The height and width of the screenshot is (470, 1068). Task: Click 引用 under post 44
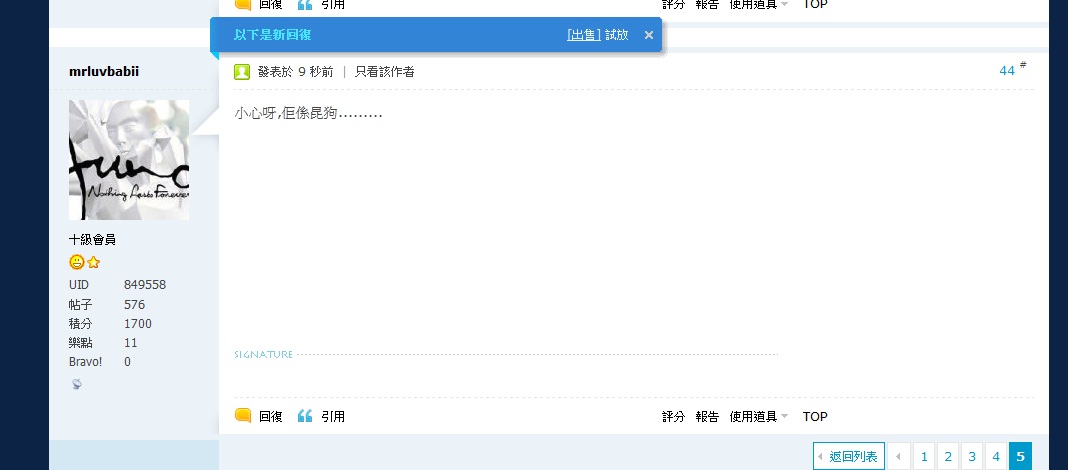point(333,416)
